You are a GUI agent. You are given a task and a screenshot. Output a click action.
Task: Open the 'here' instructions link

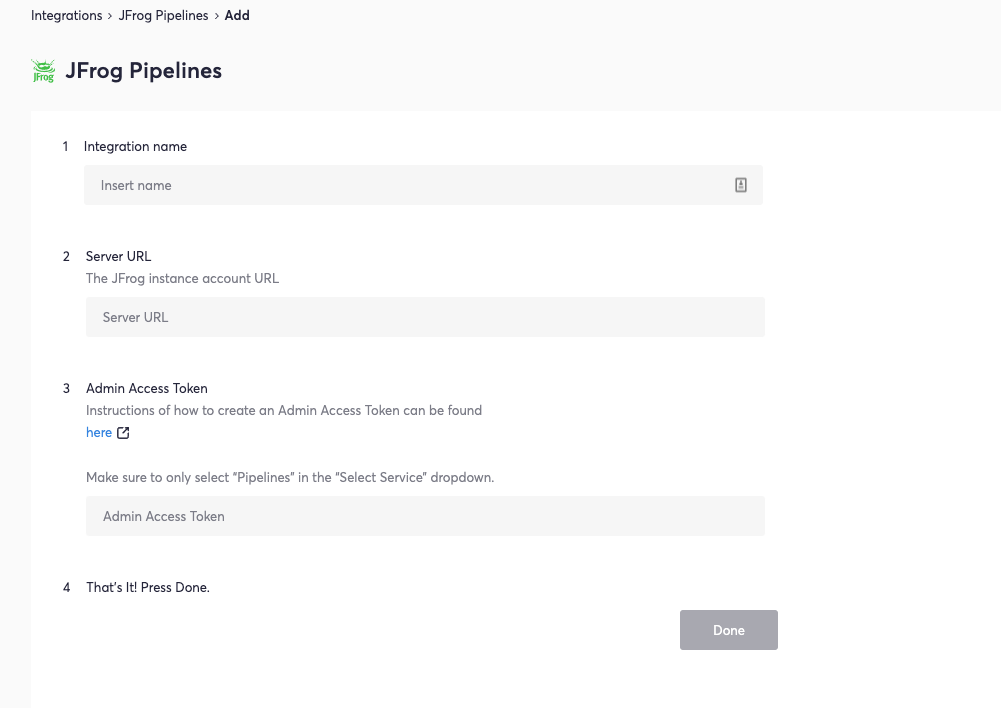pyautogui.click(x=99, y=432)
